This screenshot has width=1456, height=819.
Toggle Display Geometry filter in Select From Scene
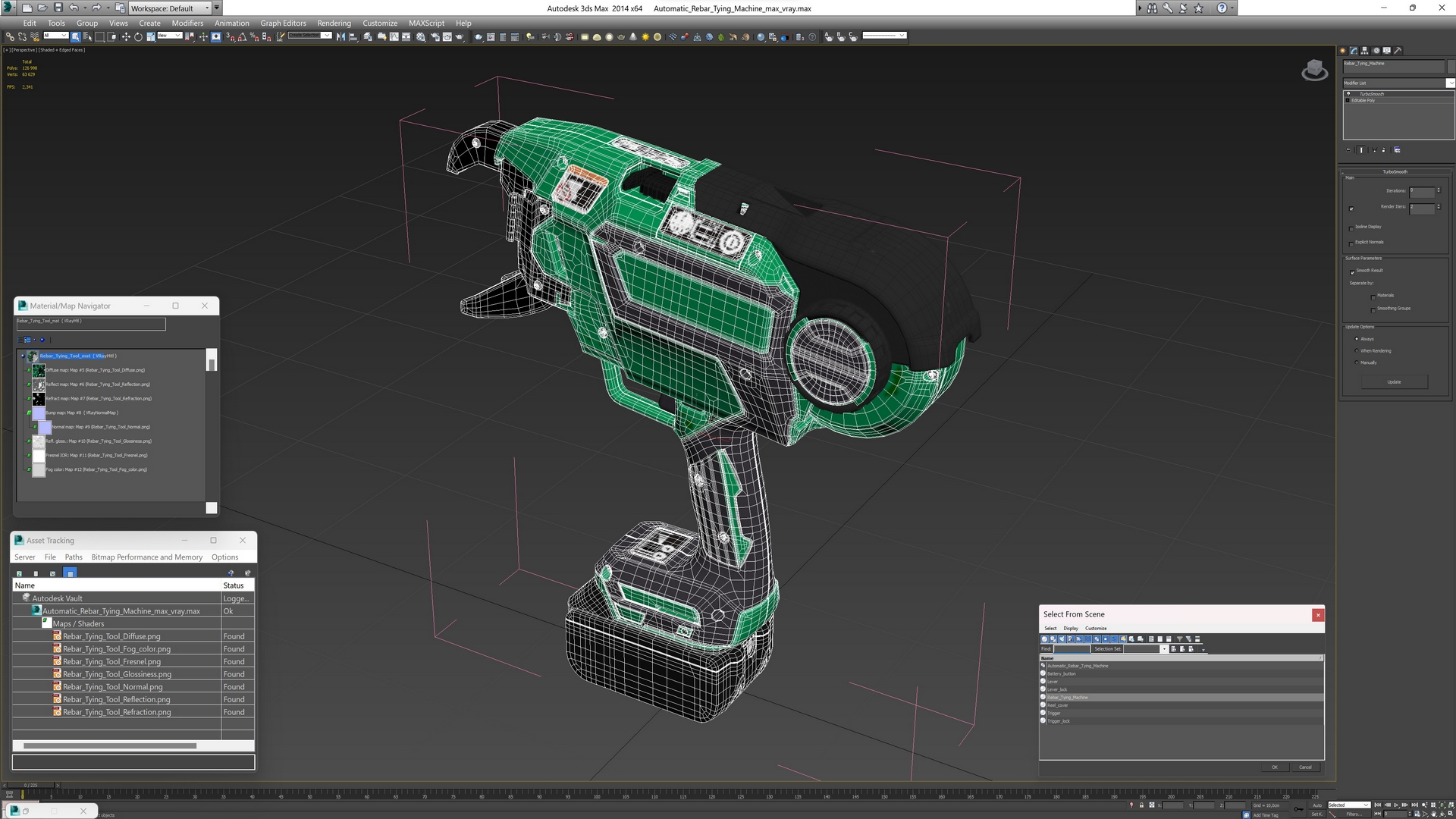1044,639
